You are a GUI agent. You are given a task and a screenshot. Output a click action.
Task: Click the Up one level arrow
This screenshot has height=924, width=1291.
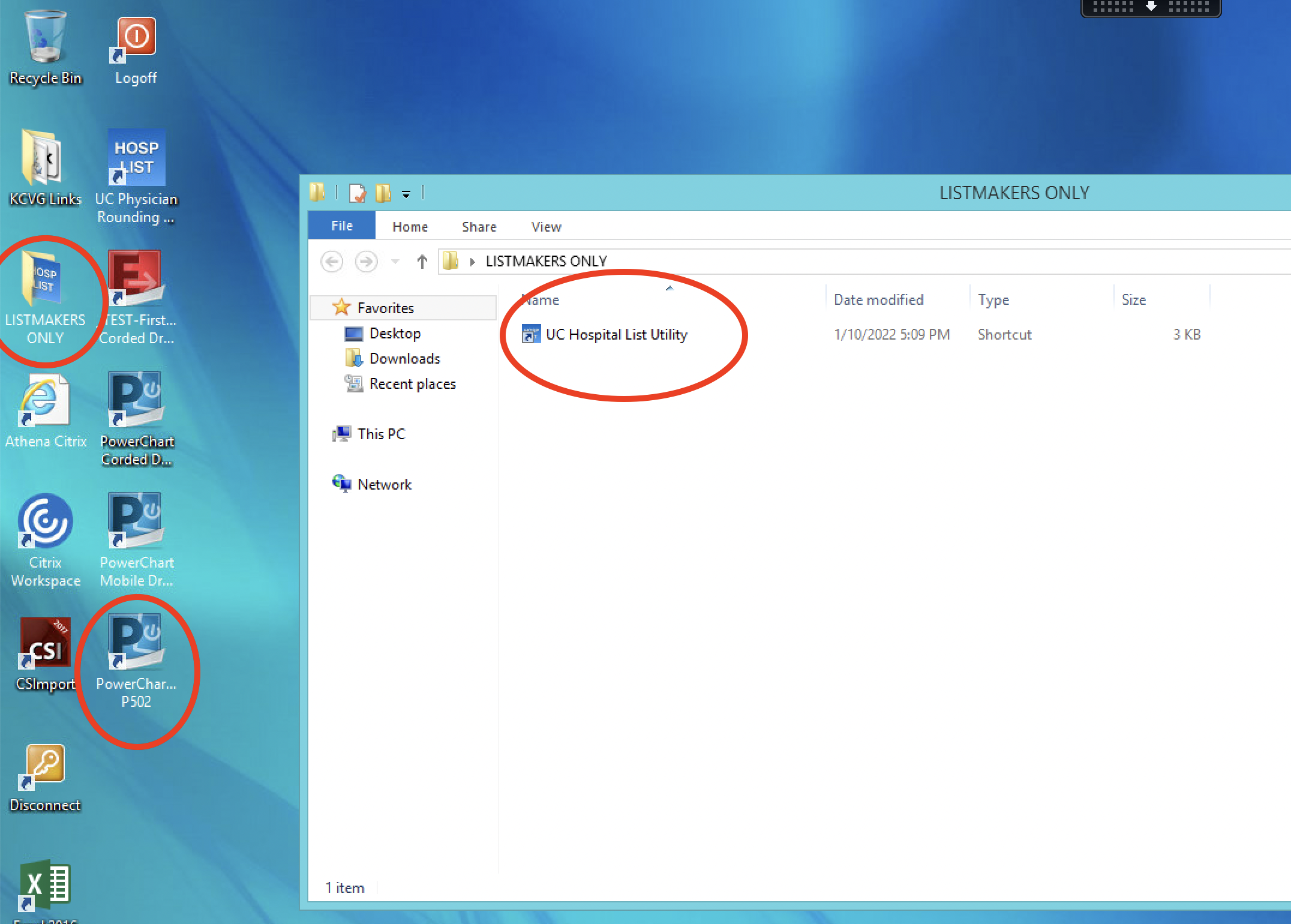point(422,262)
